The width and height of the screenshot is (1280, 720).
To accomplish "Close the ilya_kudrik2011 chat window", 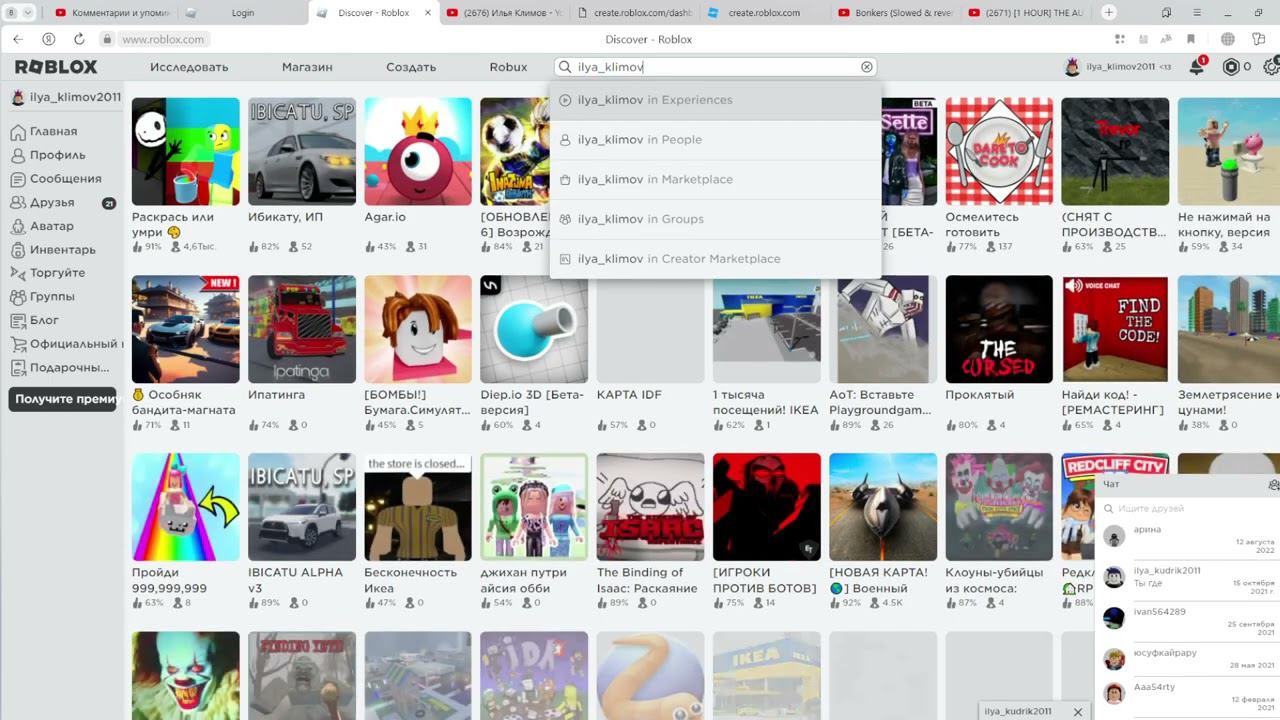I will [x=1078, y=712].
